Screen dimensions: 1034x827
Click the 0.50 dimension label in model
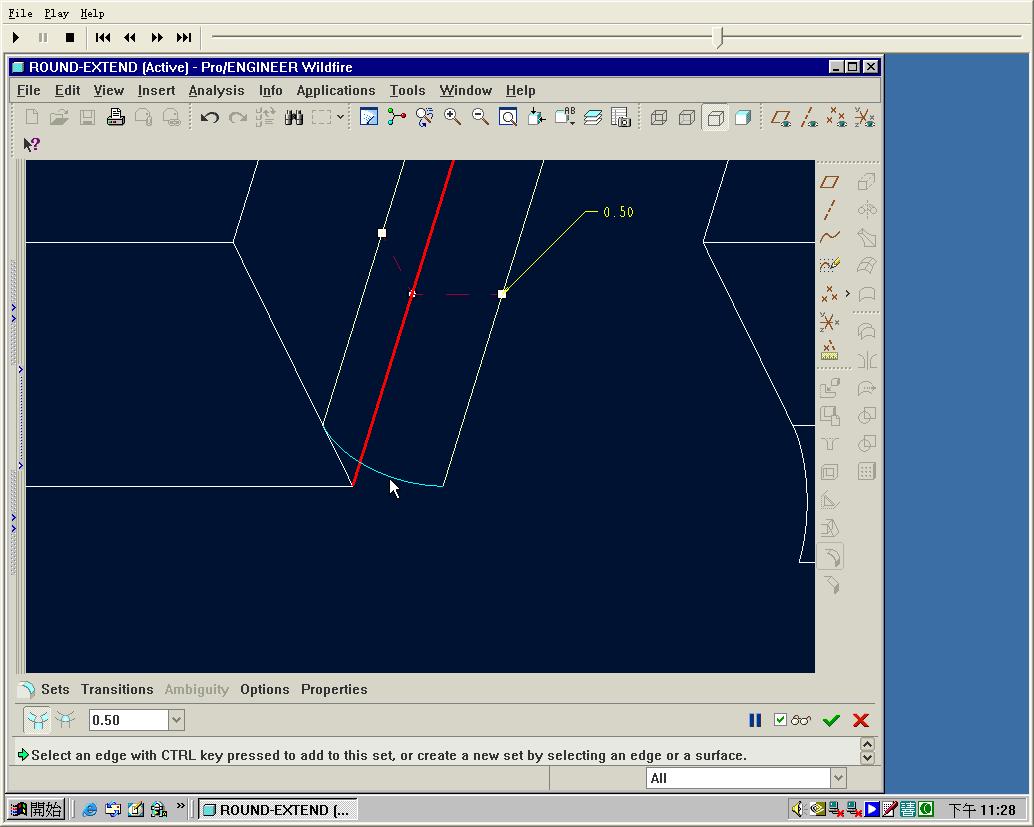618,212
